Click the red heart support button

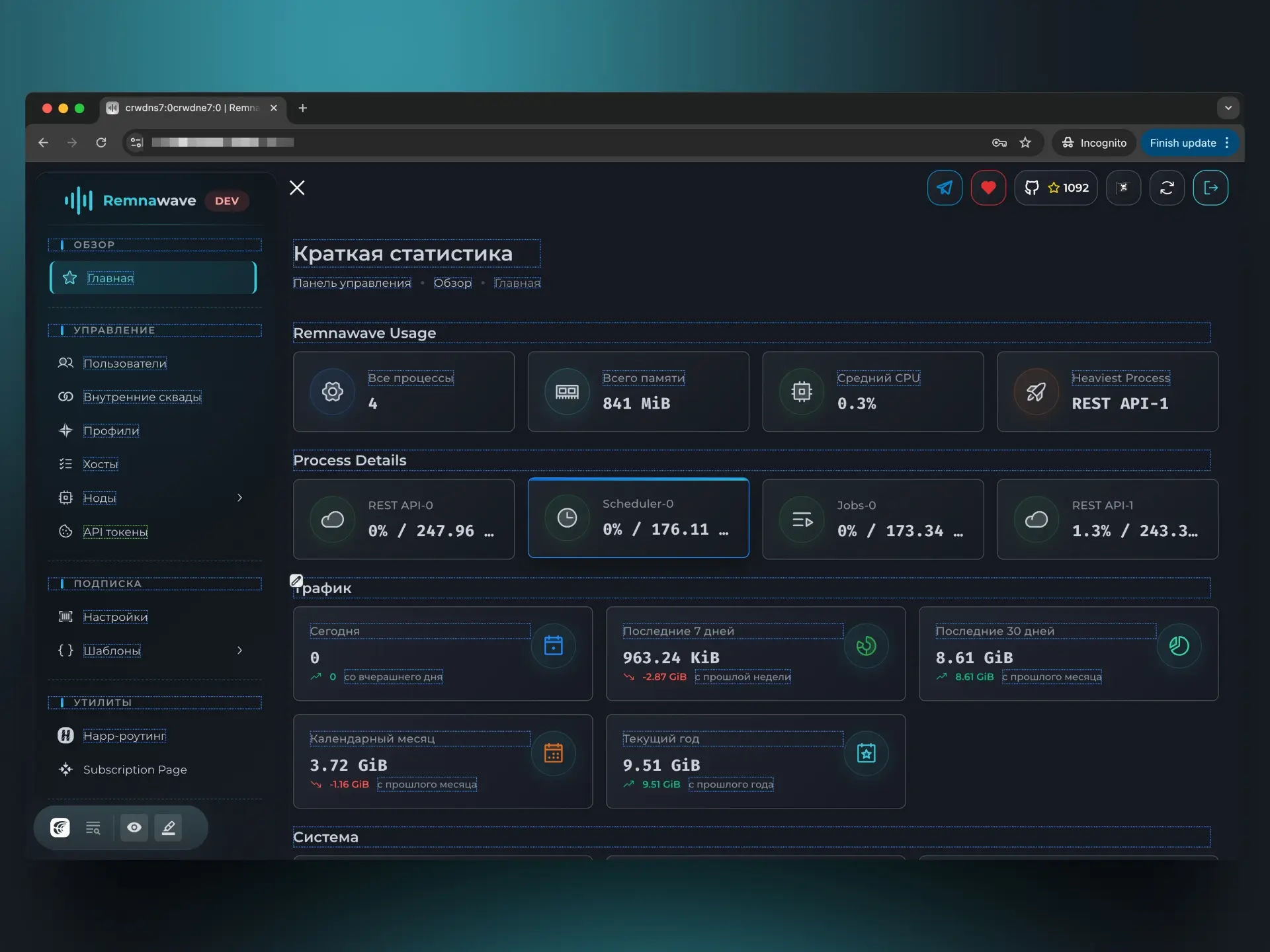pyautogui.click(x=988, y=188)
